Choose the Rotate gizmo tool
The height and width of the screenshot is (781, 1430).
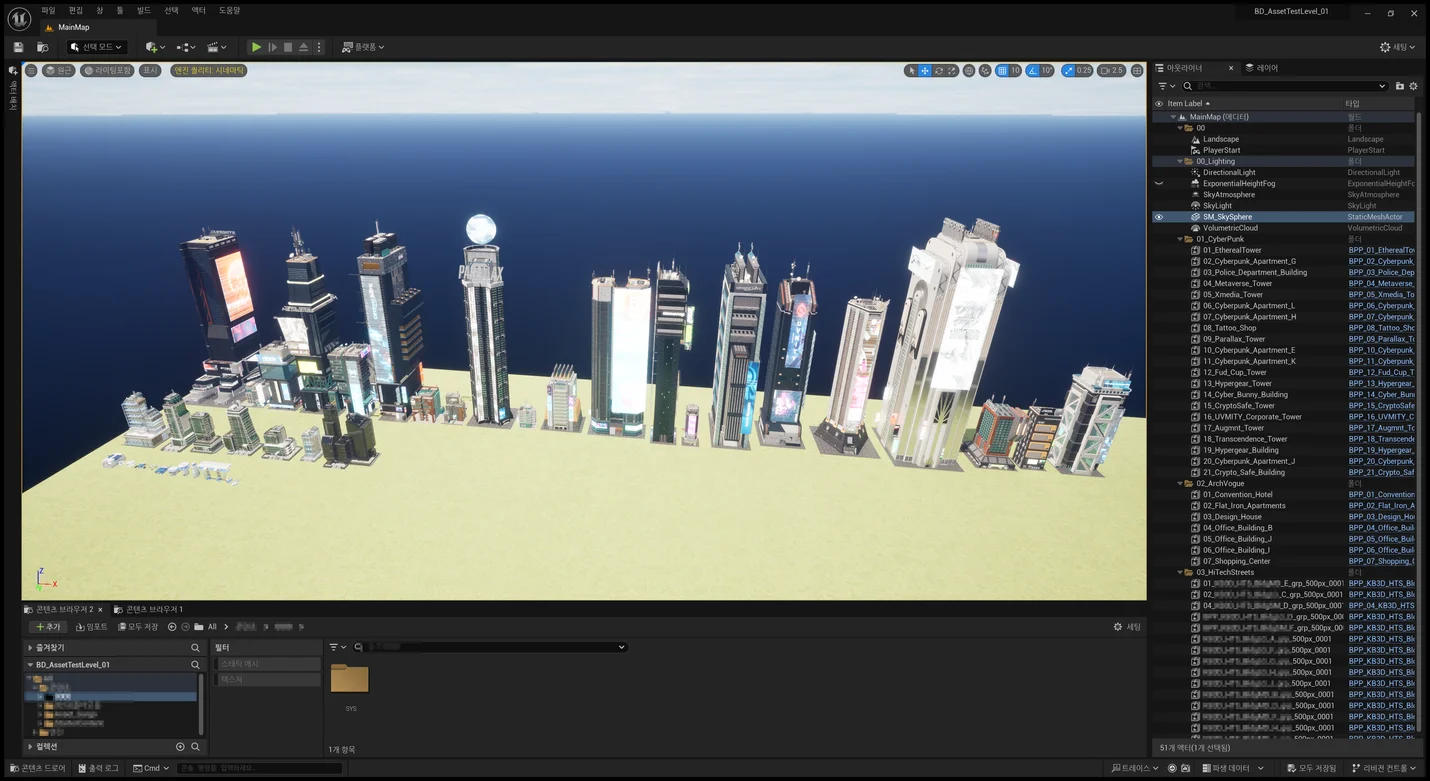tap(939, 71)
